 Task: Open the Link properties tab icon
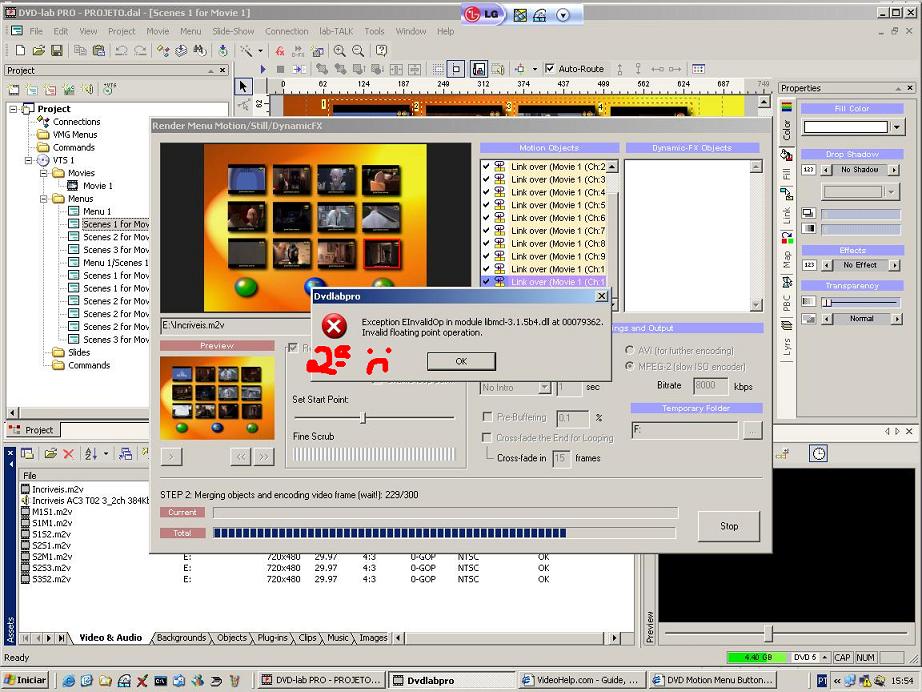(786, 193)
